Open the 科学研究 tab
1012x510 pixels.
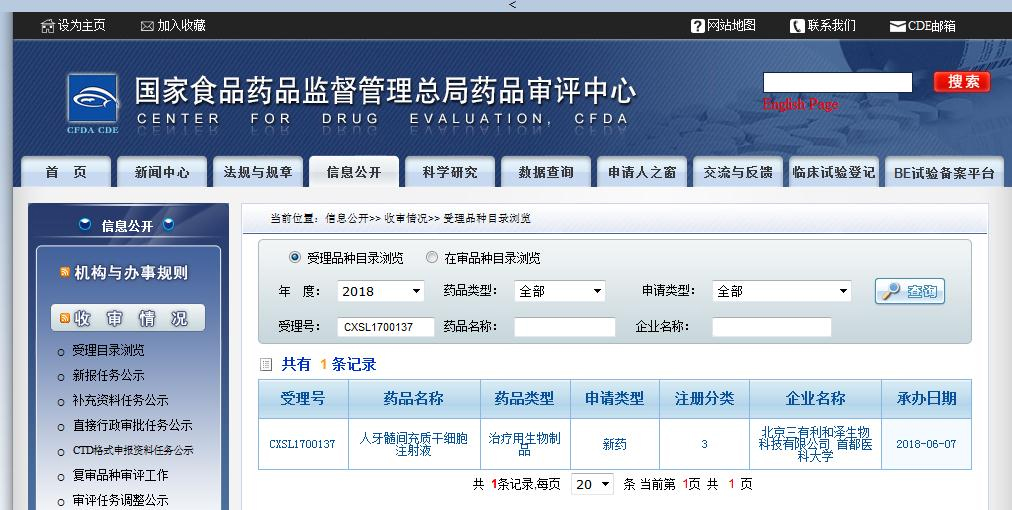450,172
